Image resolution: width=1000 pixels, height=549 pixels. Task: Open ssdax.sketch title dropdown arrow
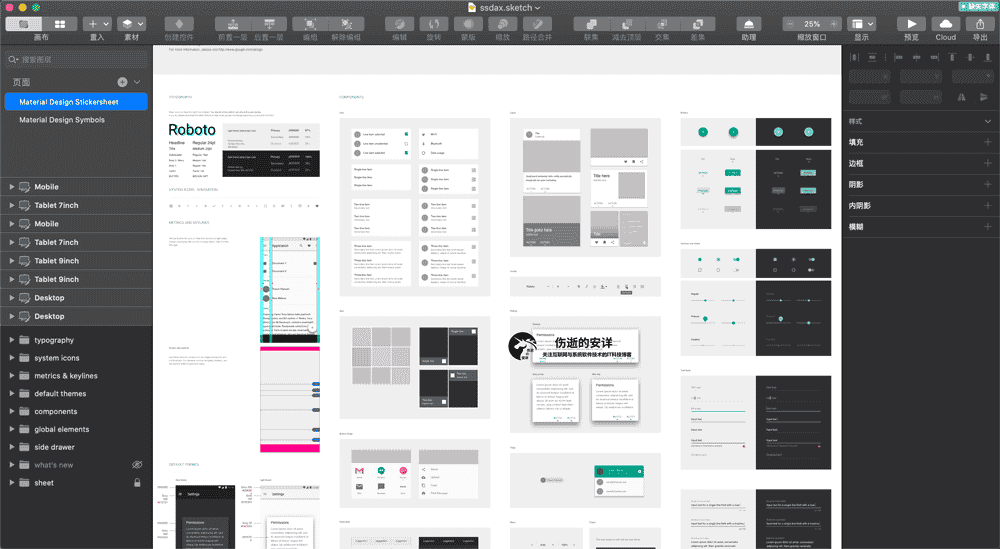(x=538, y=8)
